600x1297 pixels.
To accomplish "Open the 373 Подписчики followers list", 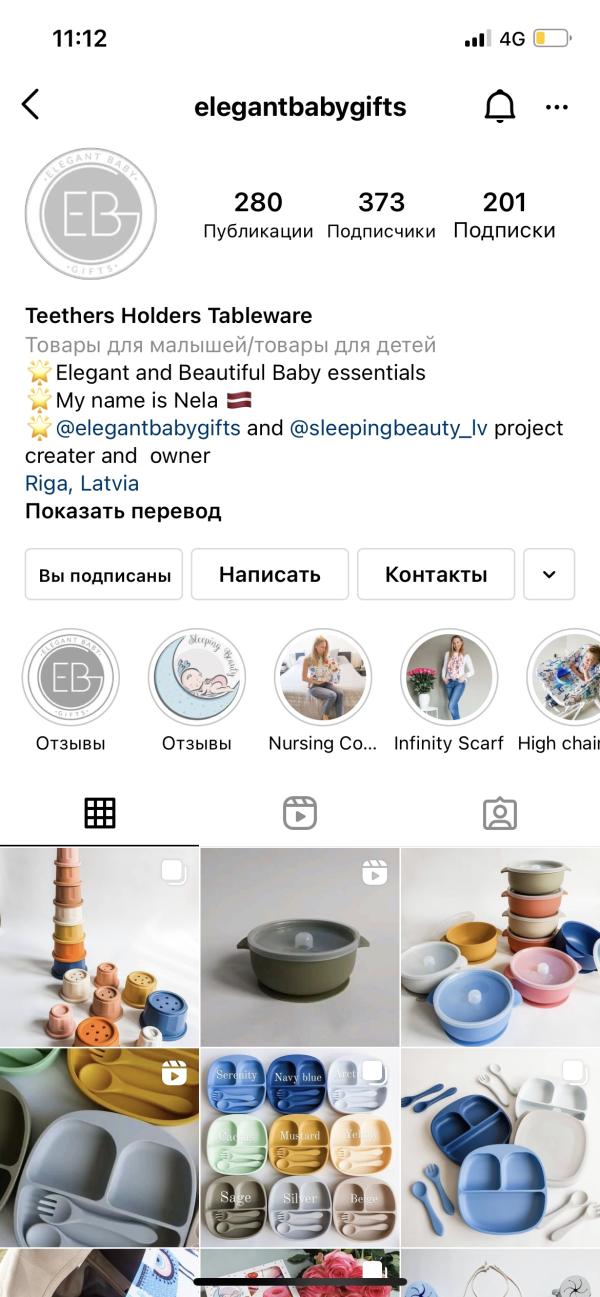I will (381, 216).
